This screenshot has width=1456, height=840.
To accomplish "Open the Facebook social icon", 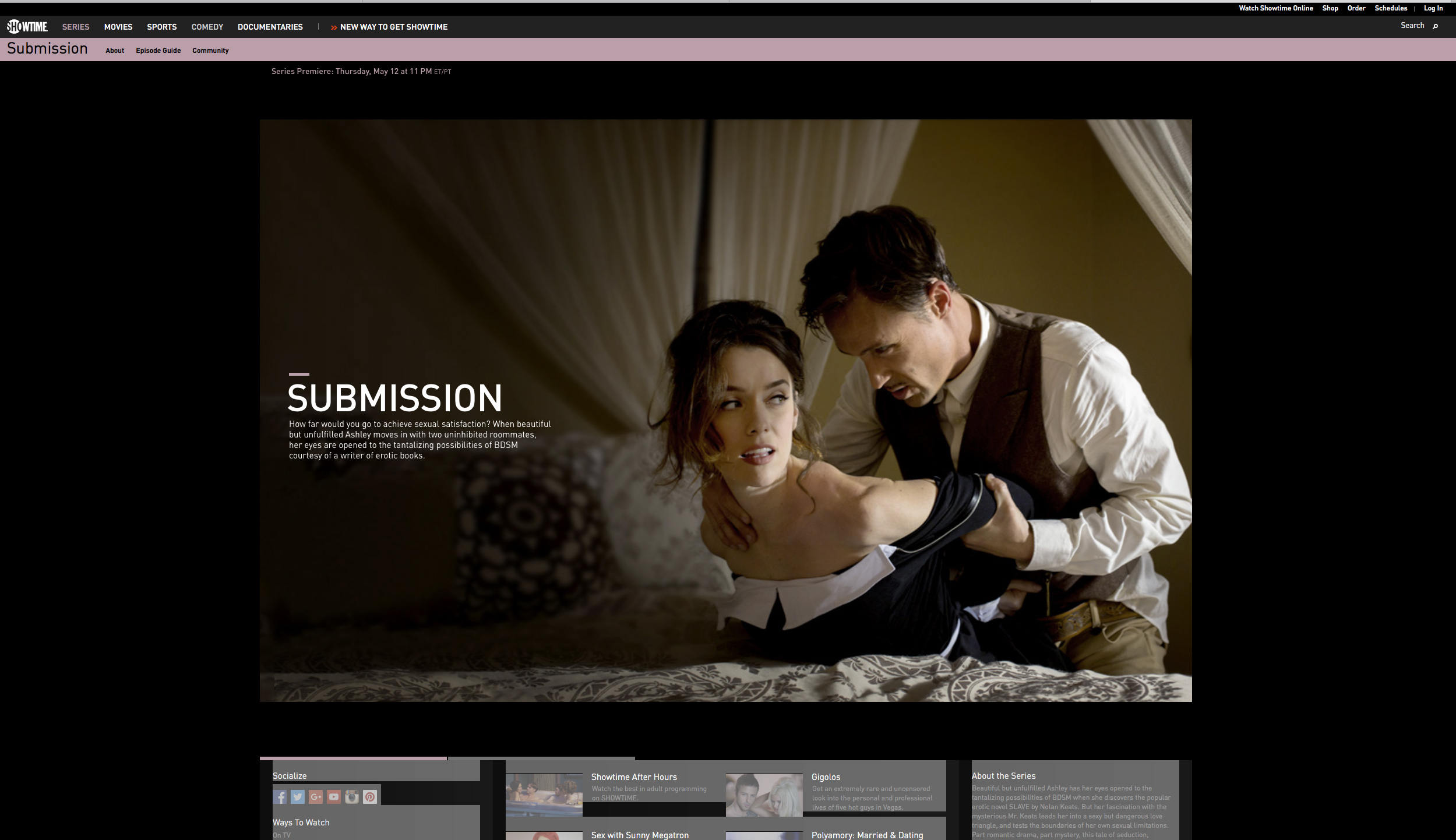I will tap(280, 797).
